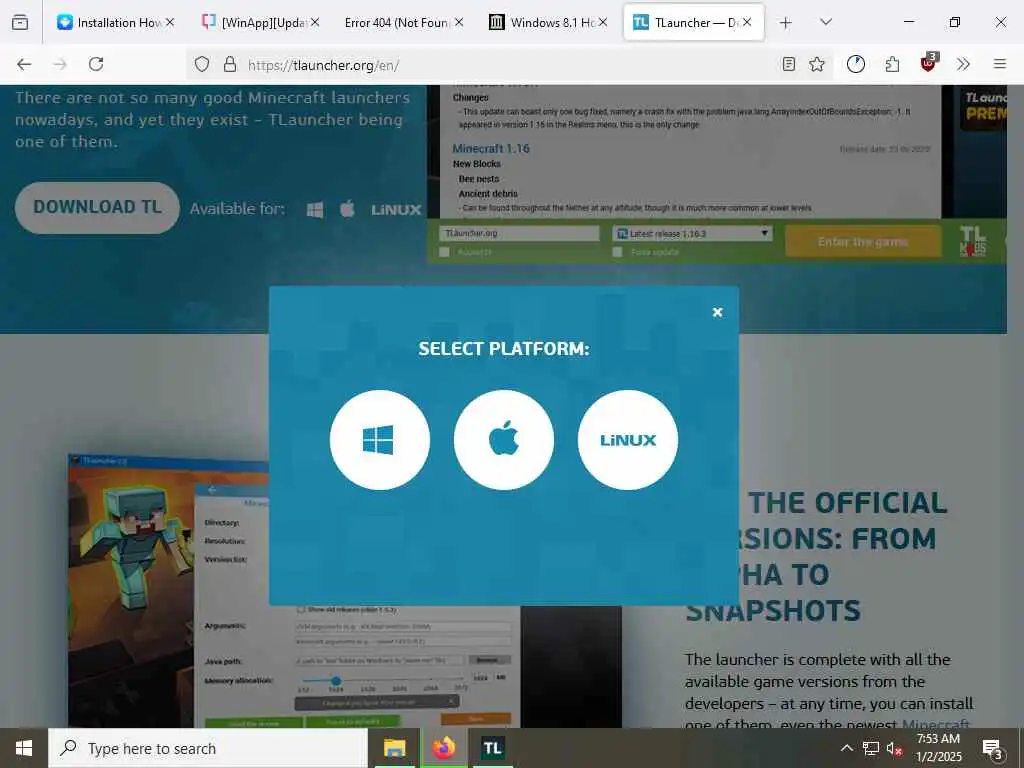Open File Explorer from the taskbar

point(394,748)
